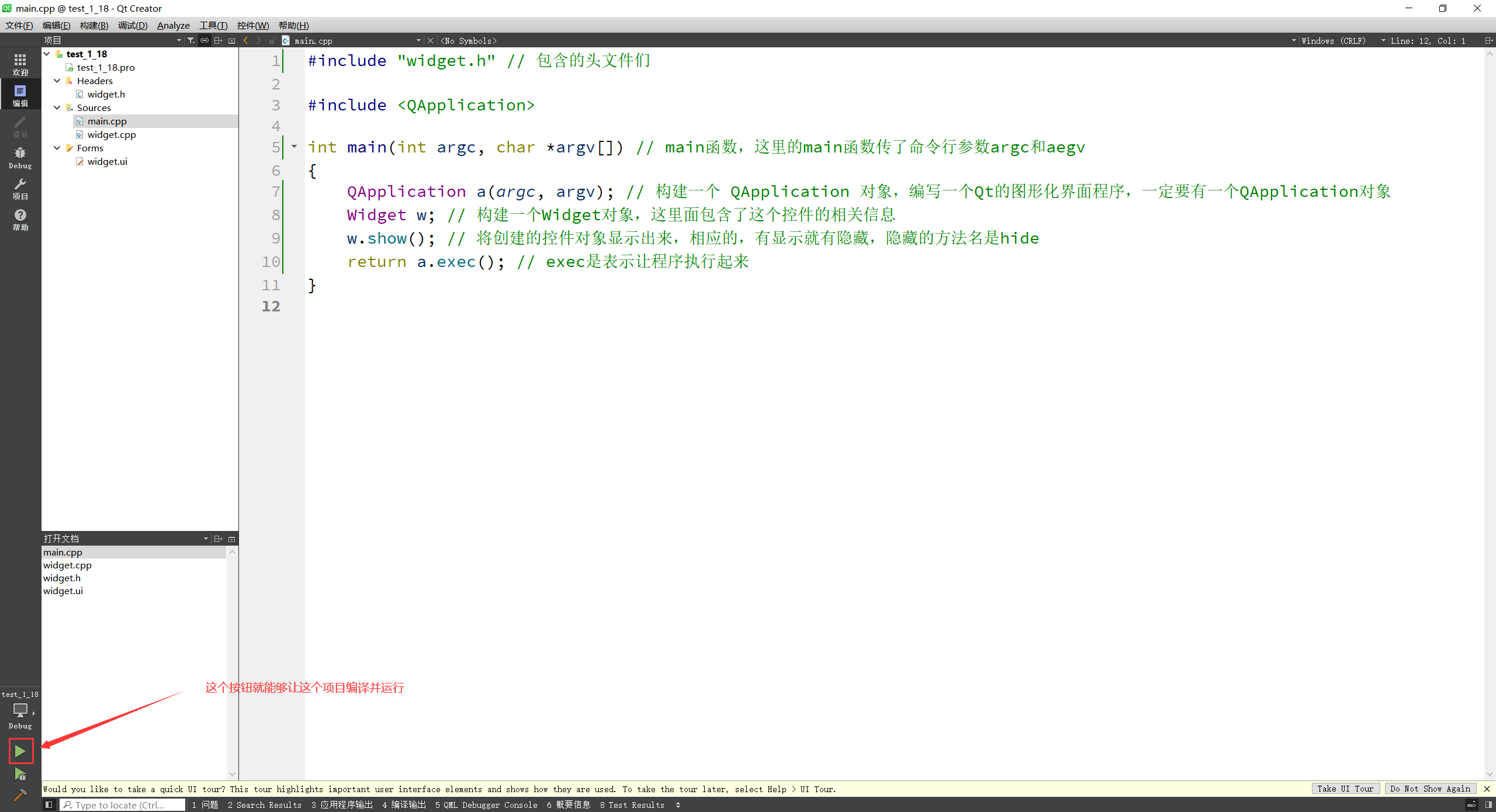Image resolution: width=1496 pixels, height=812 pixels.
Task: Open the 文件(F) menu
Action: [x=19, y=25]
